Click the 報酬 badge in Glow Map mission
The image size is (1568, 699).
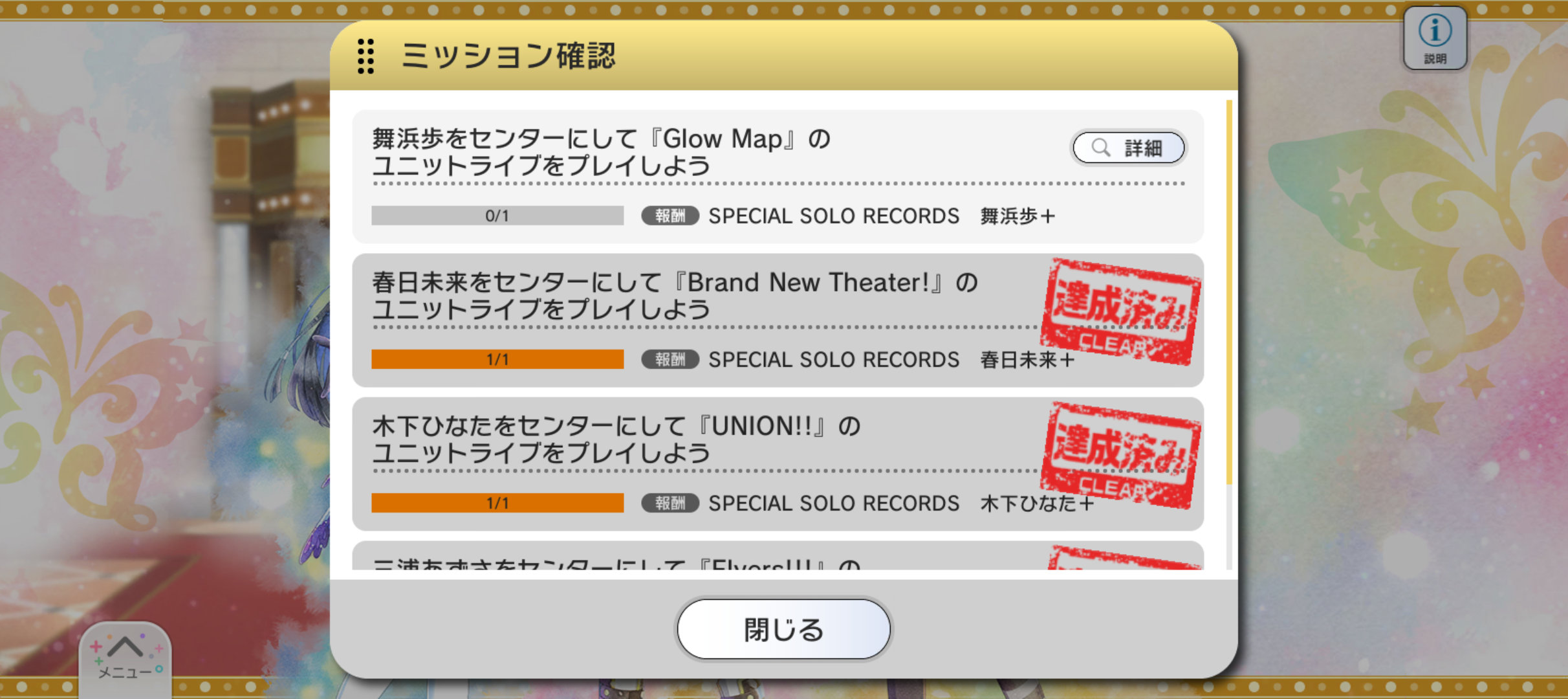[x=670, y=216]
